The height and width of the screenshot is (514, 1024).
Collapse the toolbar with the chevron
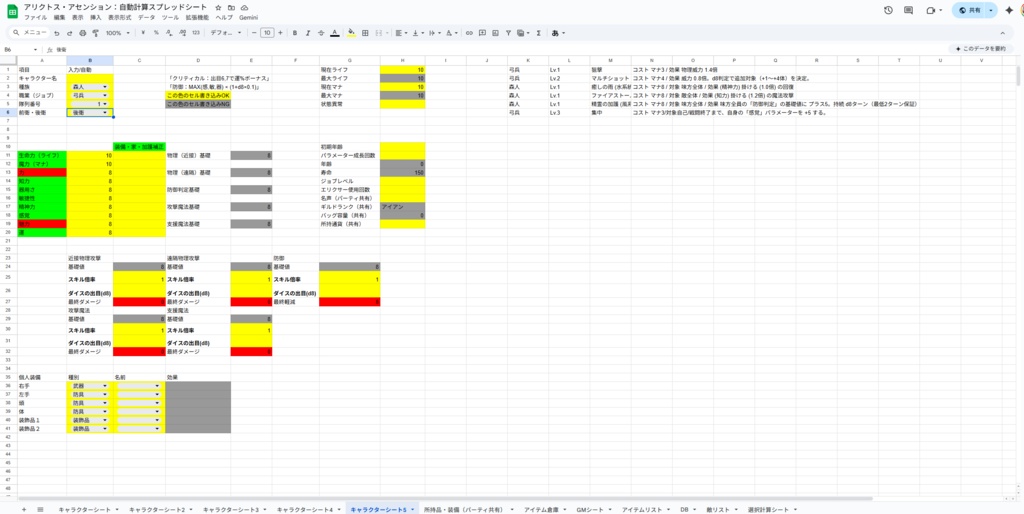tap(1002, 33)
